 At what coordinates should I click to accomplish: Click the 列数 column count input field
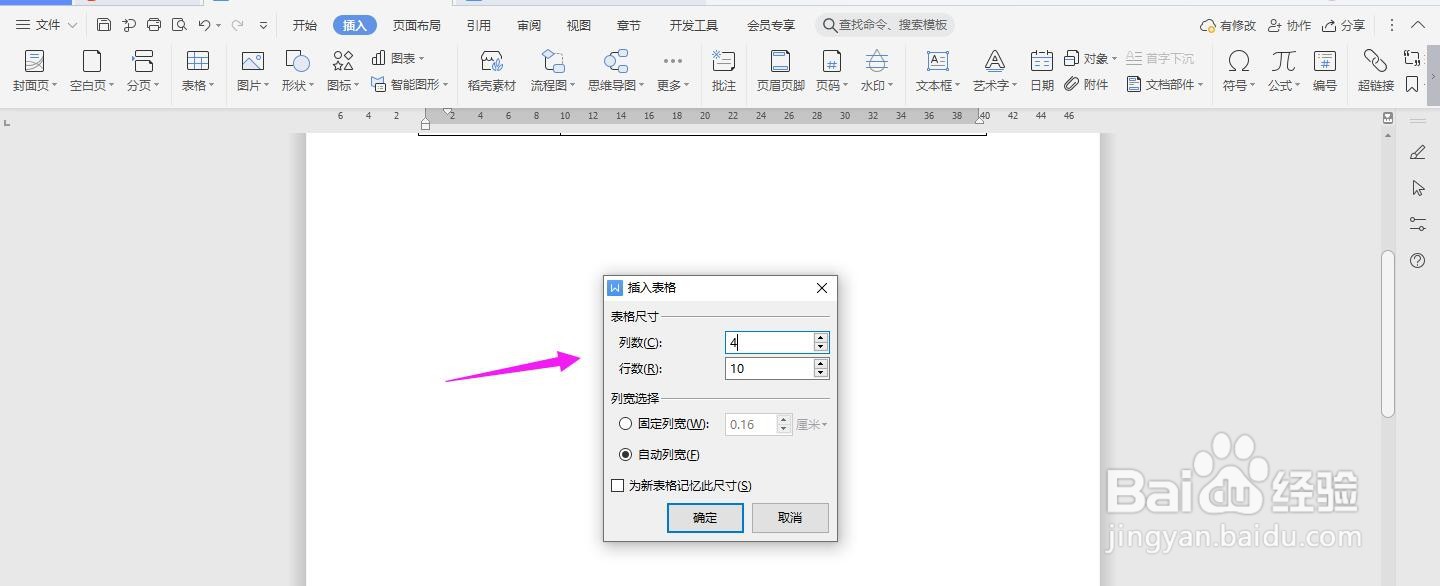[769, 343]
